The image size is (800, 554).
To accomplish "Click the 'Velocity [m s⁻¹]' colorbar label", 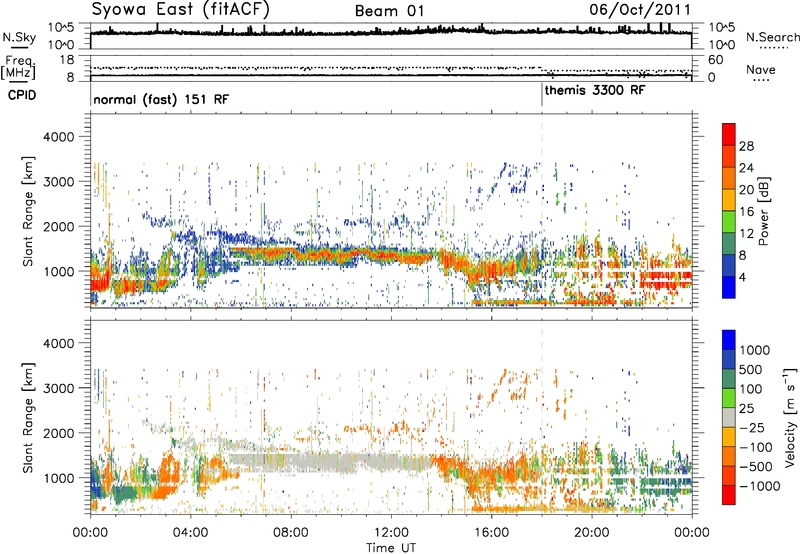I will tap(790, 417).
